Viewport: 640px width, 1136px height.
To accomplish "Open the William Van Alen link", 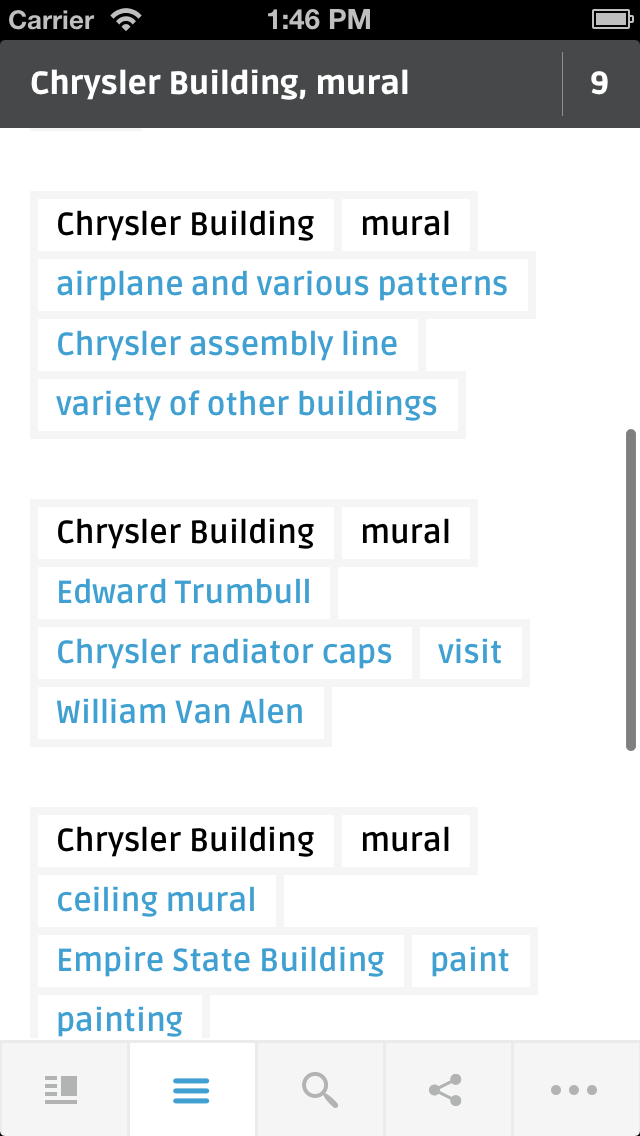I will 180,712.
